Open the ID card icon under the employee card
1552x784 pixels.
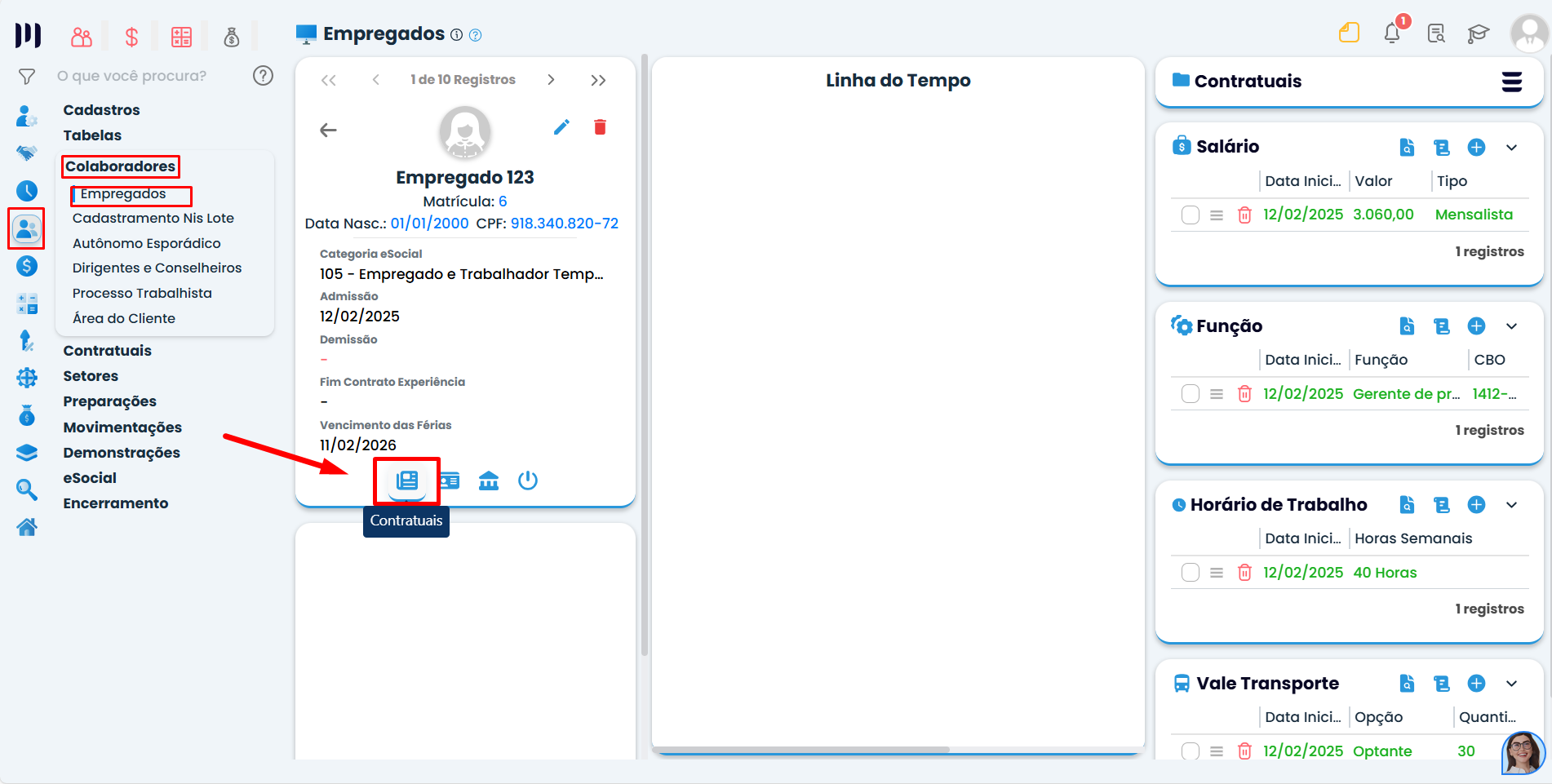pos(449,481)
